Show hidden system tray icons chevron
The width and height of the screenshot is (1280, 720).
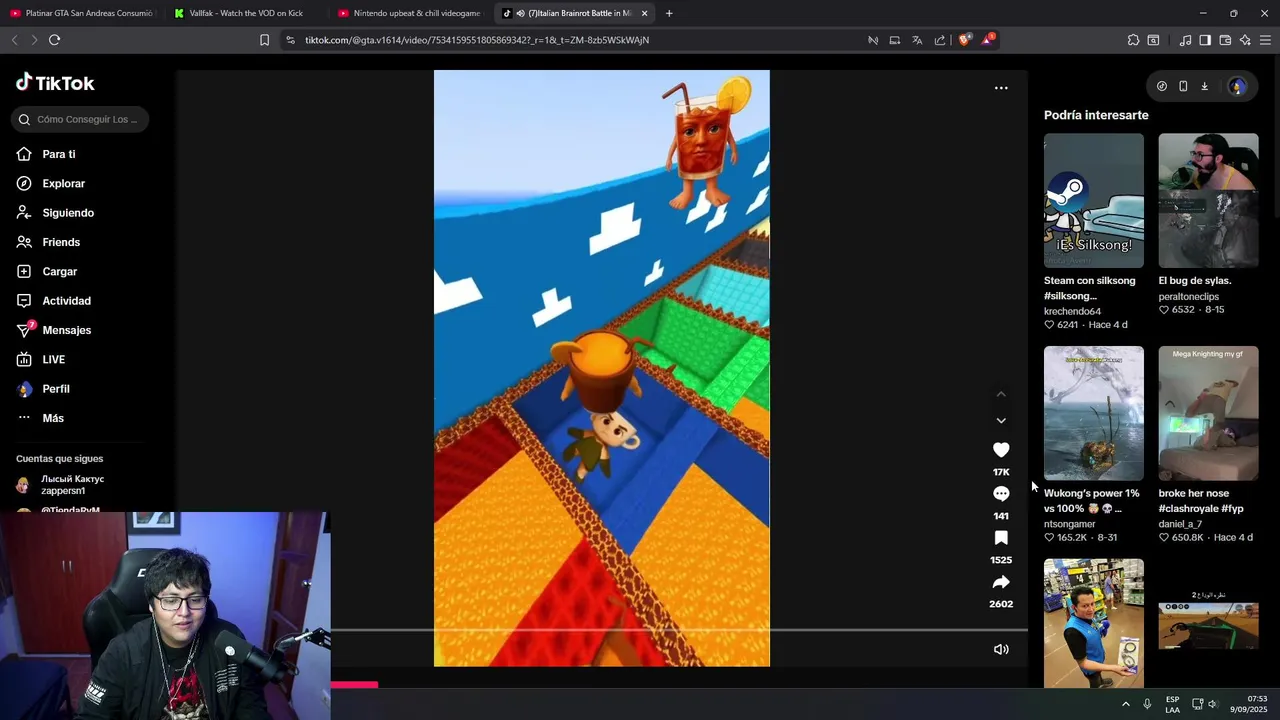tap(1125, 704)
